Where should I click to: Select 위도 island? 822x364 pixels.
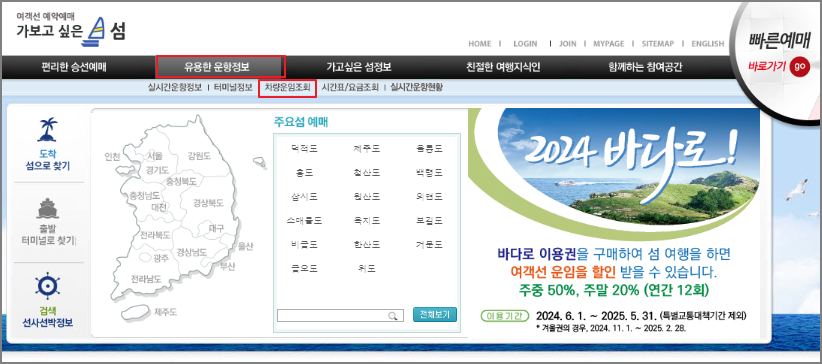[366, 269]
